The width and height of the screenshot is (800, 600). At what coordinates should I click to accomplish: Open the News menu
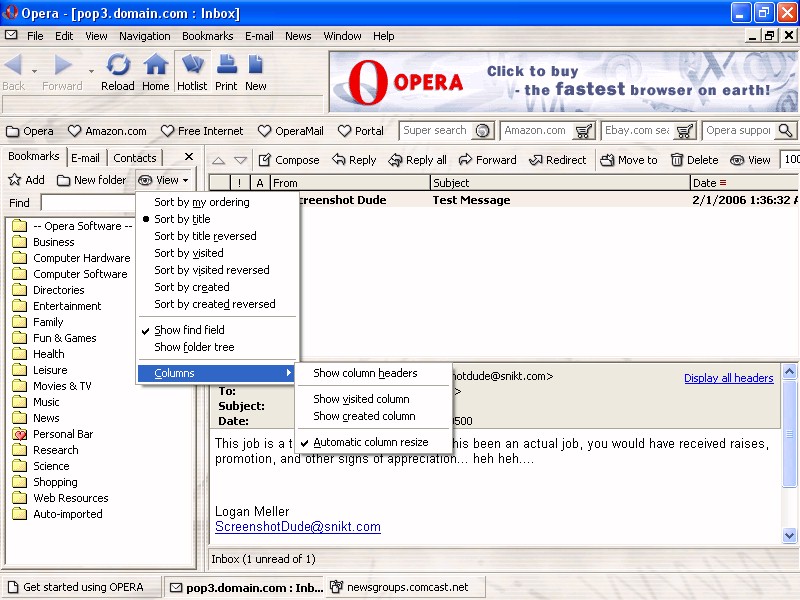298,36
